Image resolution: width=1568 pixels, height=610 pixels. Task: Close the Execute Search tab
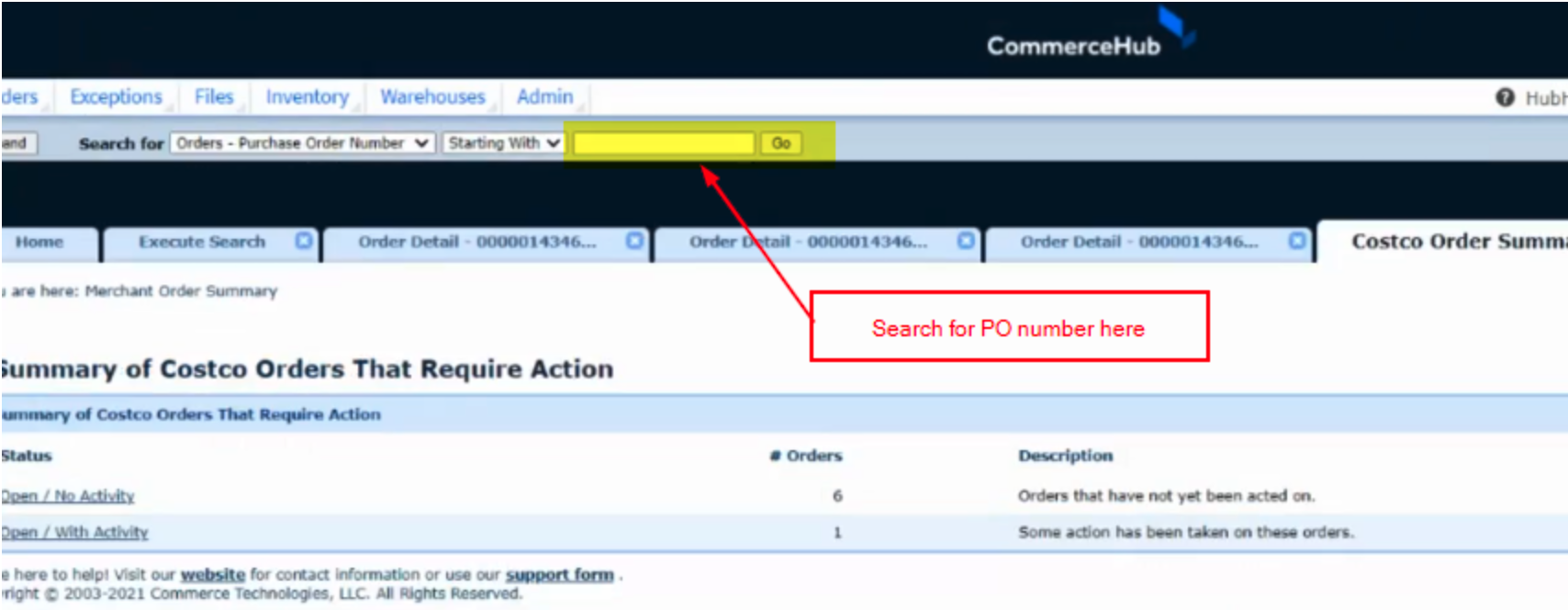pos(304,241)
